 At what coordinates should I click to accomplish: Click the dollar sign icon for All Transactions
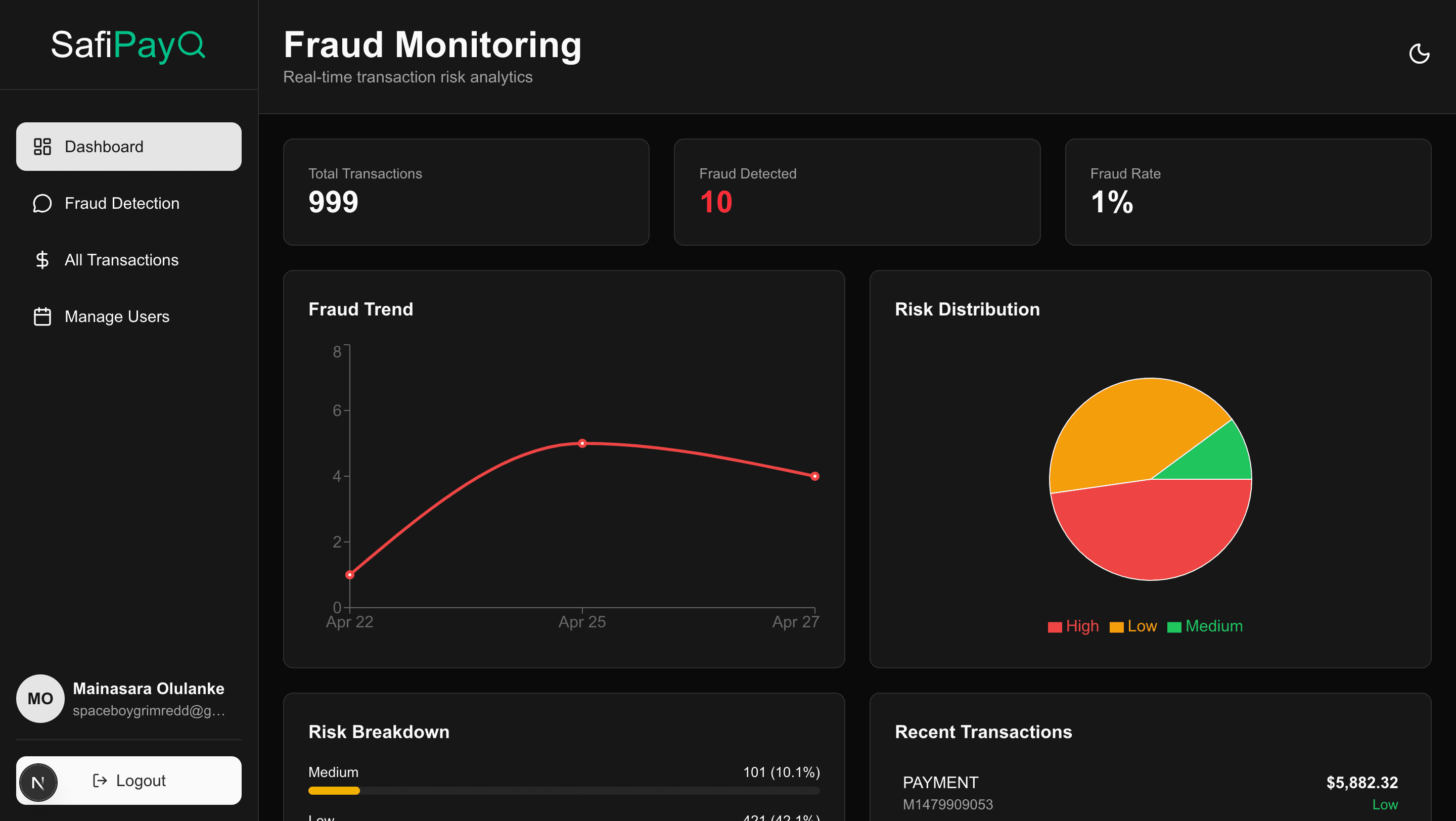coord(42,260)
